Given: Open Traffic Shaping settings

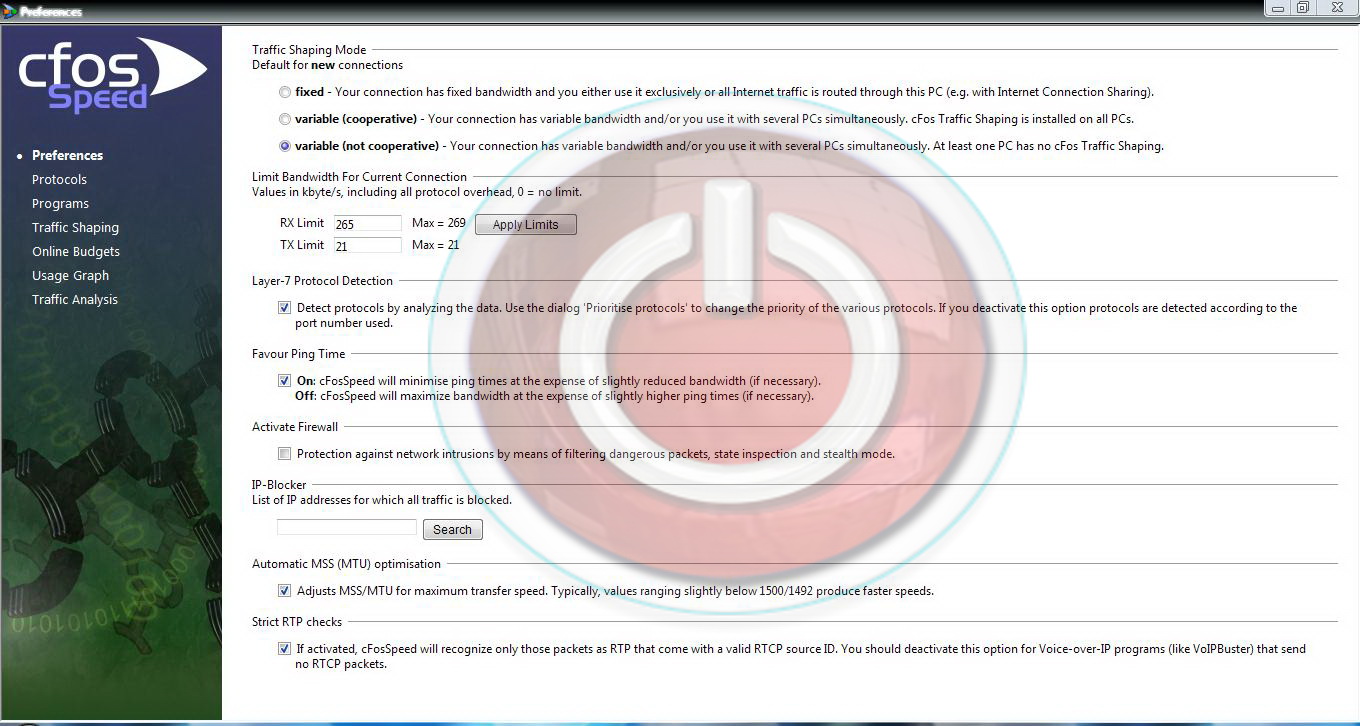Looking at the screenshot, I should click(75, 227).
